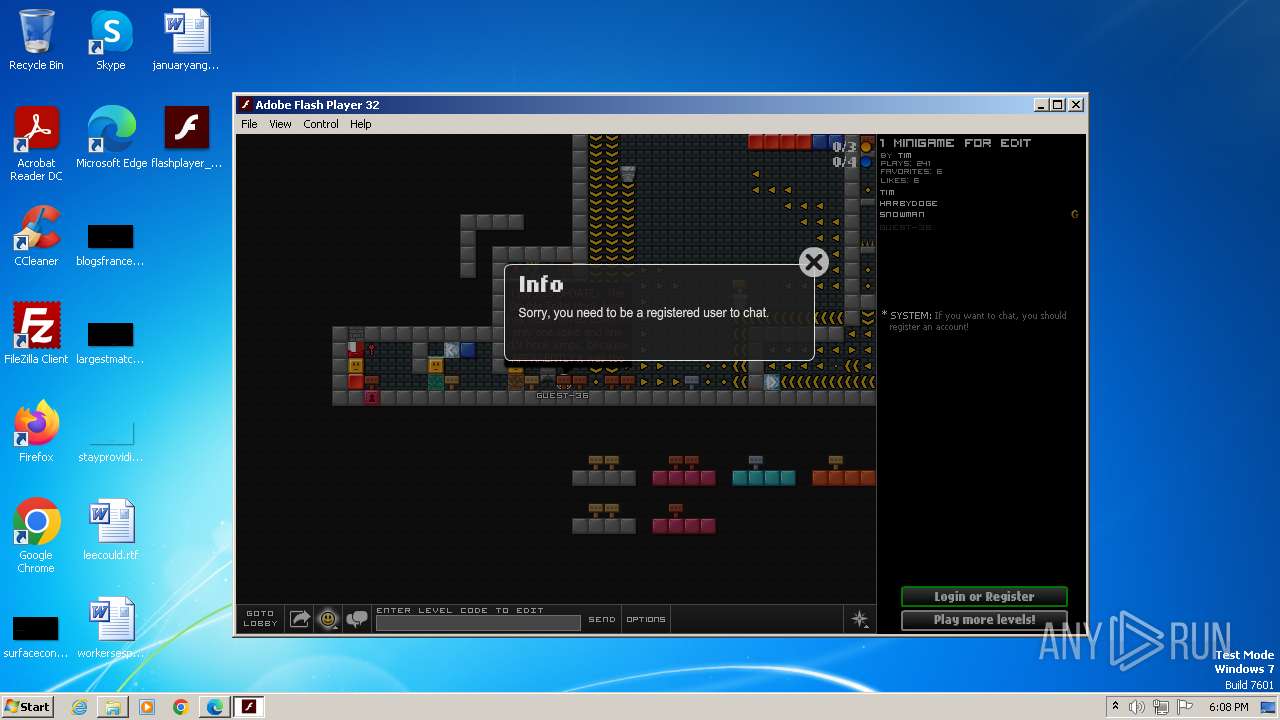Click the volume speaker tray icon
Viewport: 1280px width, 720px height.
point(1137,707)
